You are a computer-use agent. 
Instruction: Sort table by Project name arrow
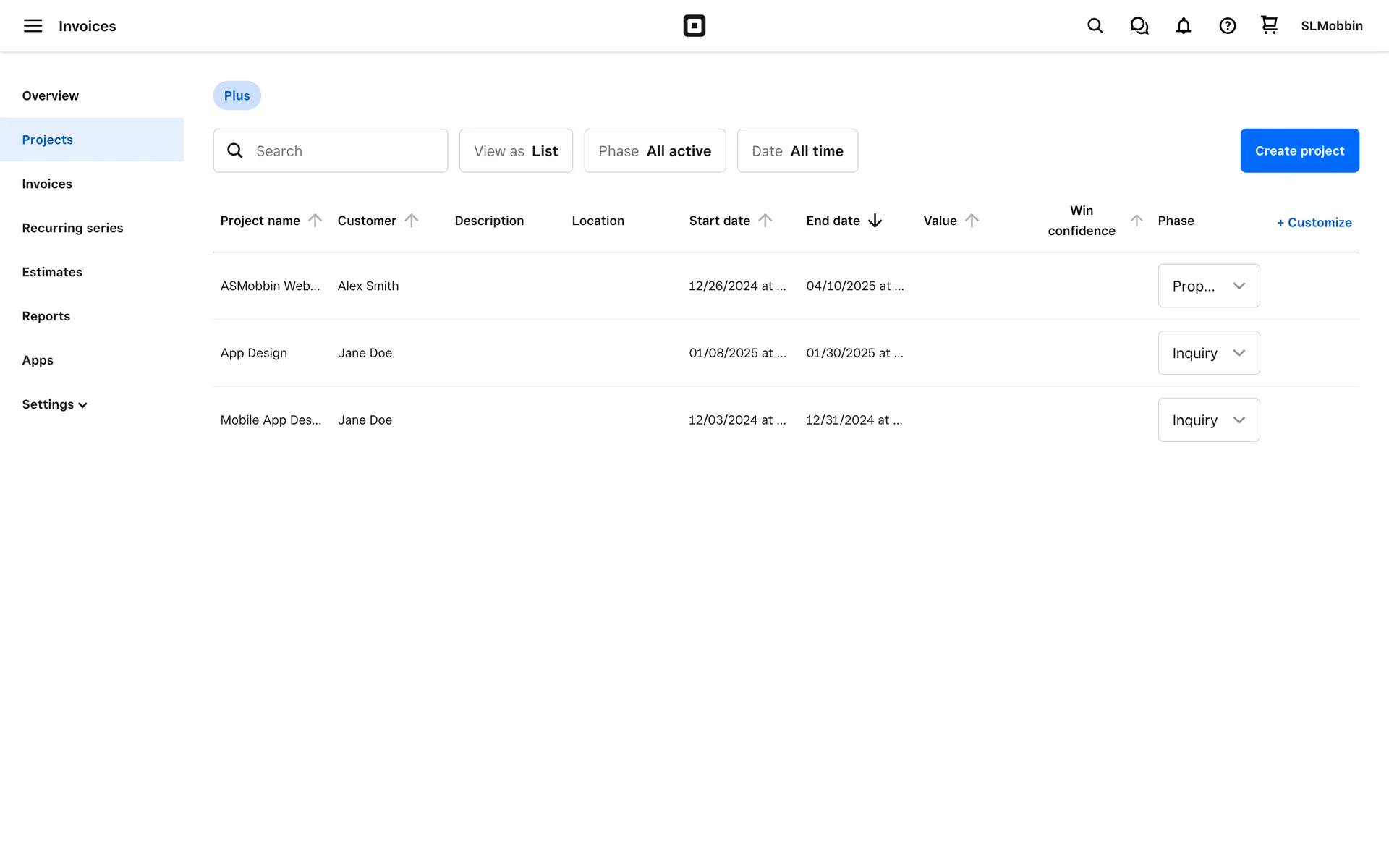tap(315, 221)
